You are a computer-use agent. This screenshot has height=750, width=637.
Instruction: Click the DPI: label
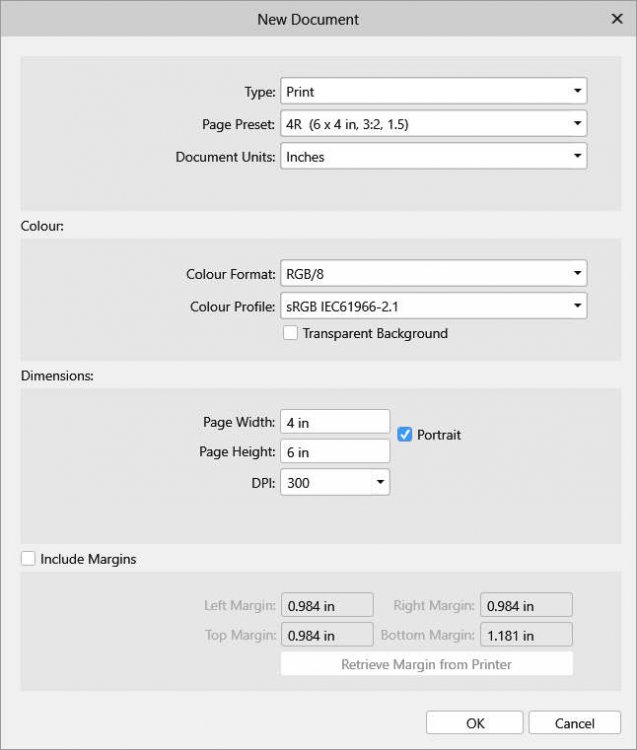click(x=263, y=483)
